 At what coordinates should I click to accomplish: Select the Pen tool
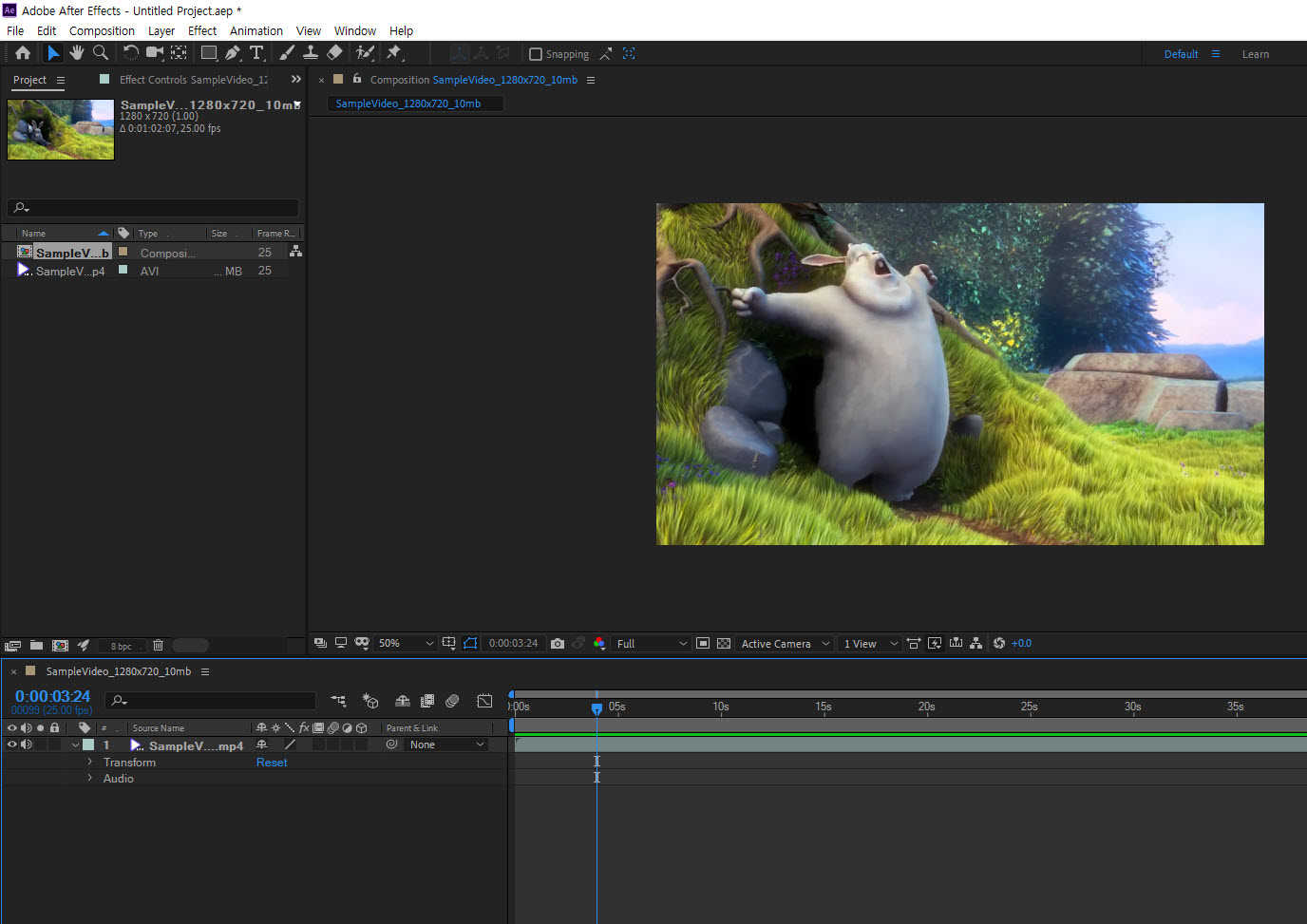[234, 53]
